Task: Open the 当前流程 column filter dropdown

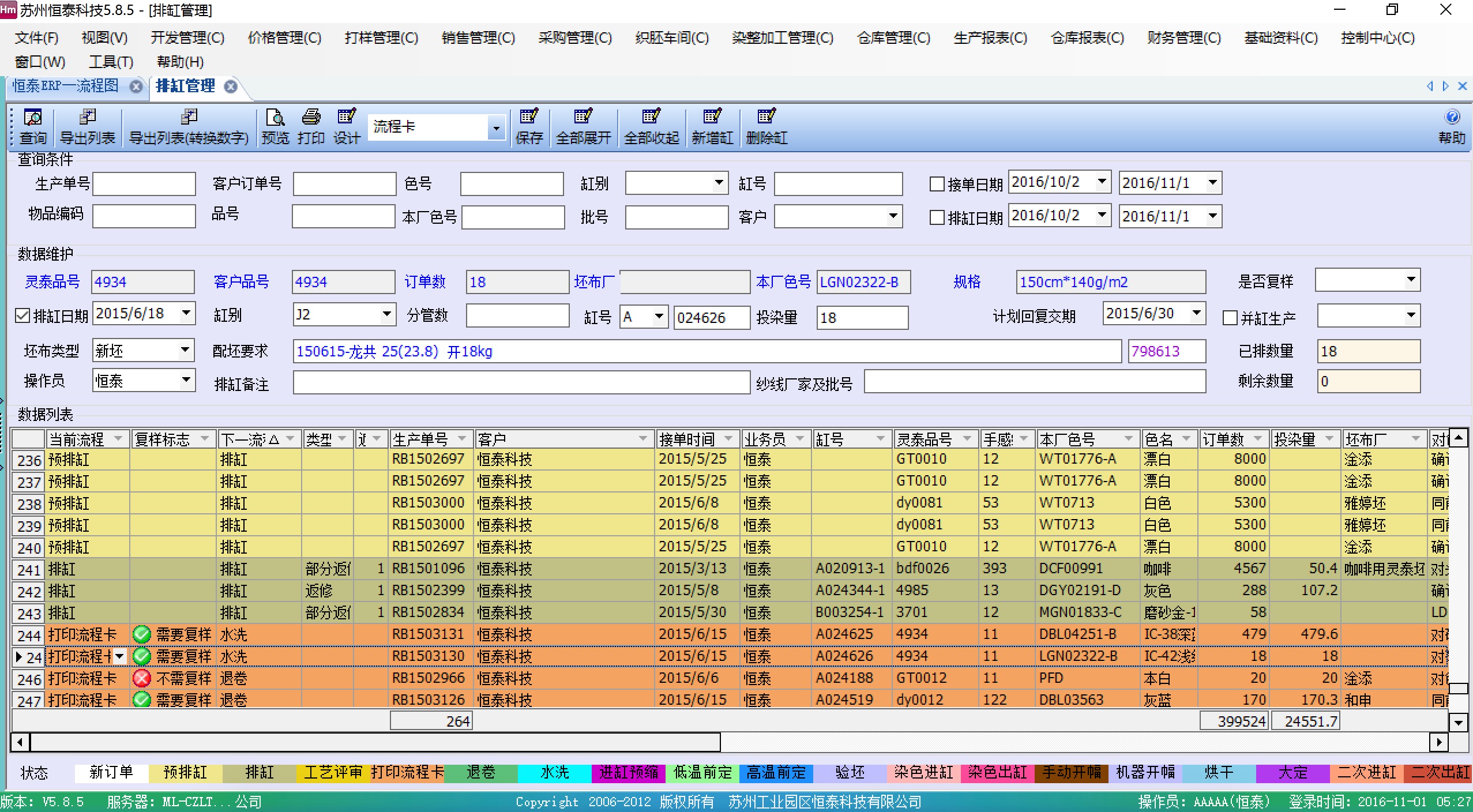Action: click(118, 439)
